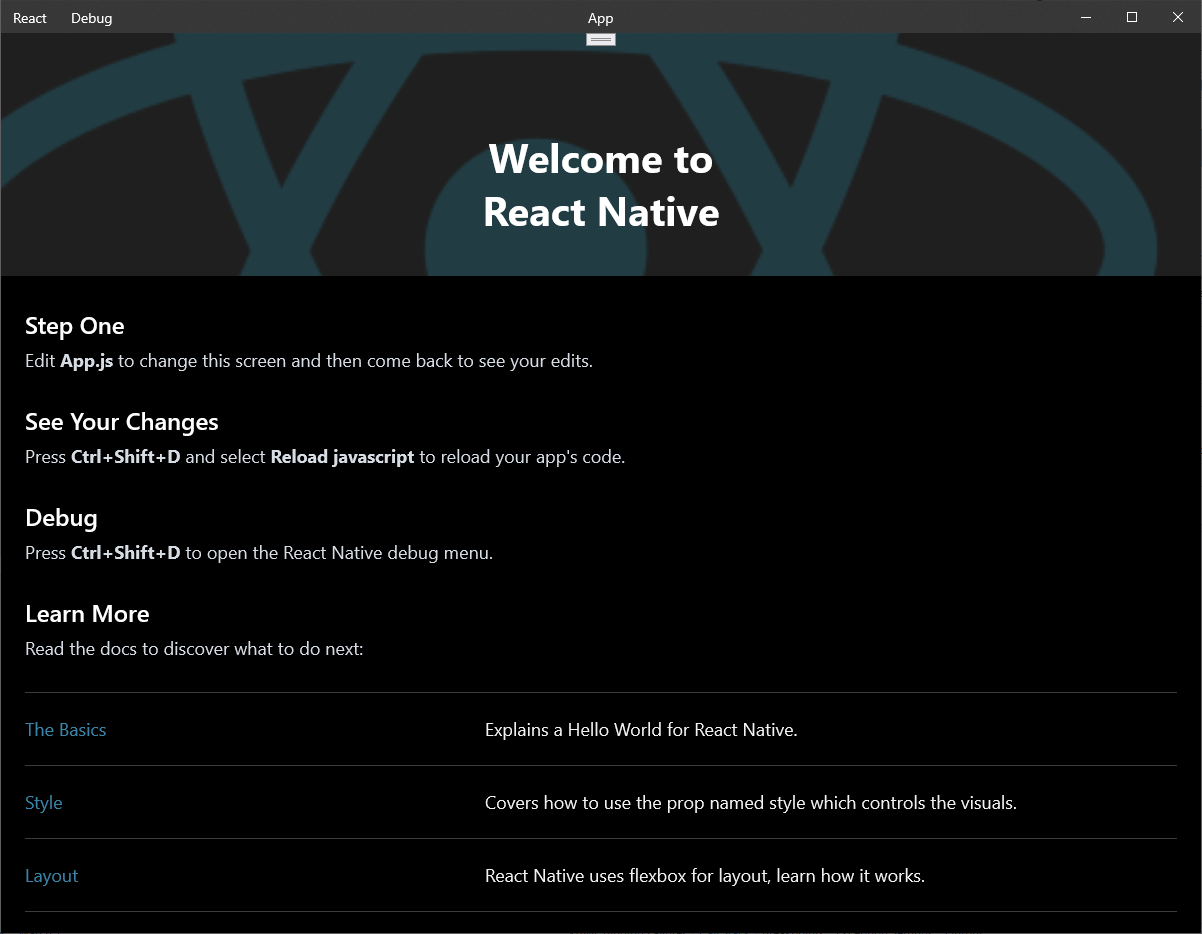
Task: Click the 'Debug' section heading
Action: point(61,518)
